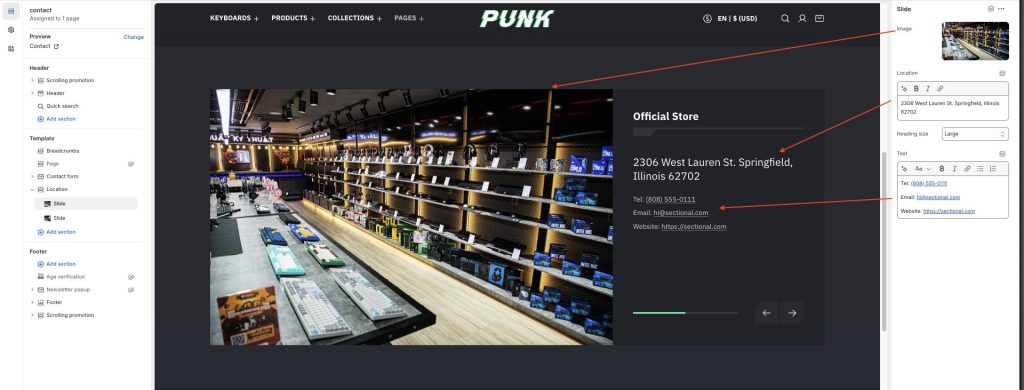1024x390 pixels.
Task: Open Slide block three-dot menu
Action: point(1001,8)
